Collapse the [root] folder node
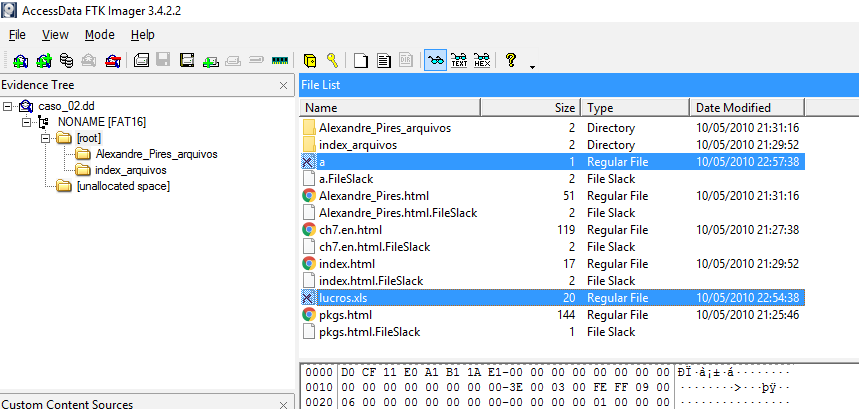Screen dimensions: 859x409 (46, 138)
